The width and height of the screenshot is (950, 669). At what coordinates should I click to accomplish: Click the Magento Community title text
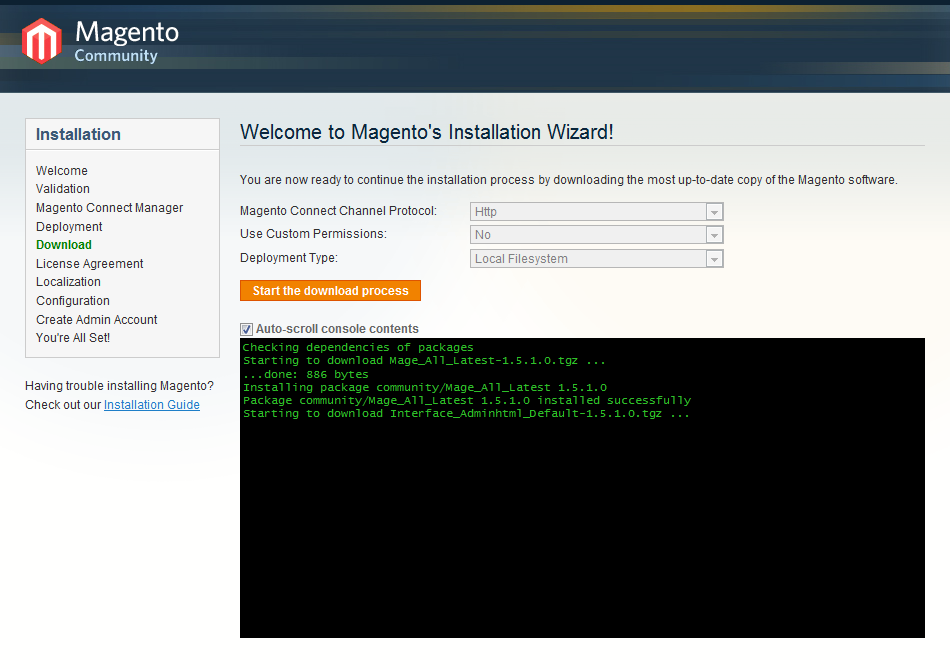(127, 41)
